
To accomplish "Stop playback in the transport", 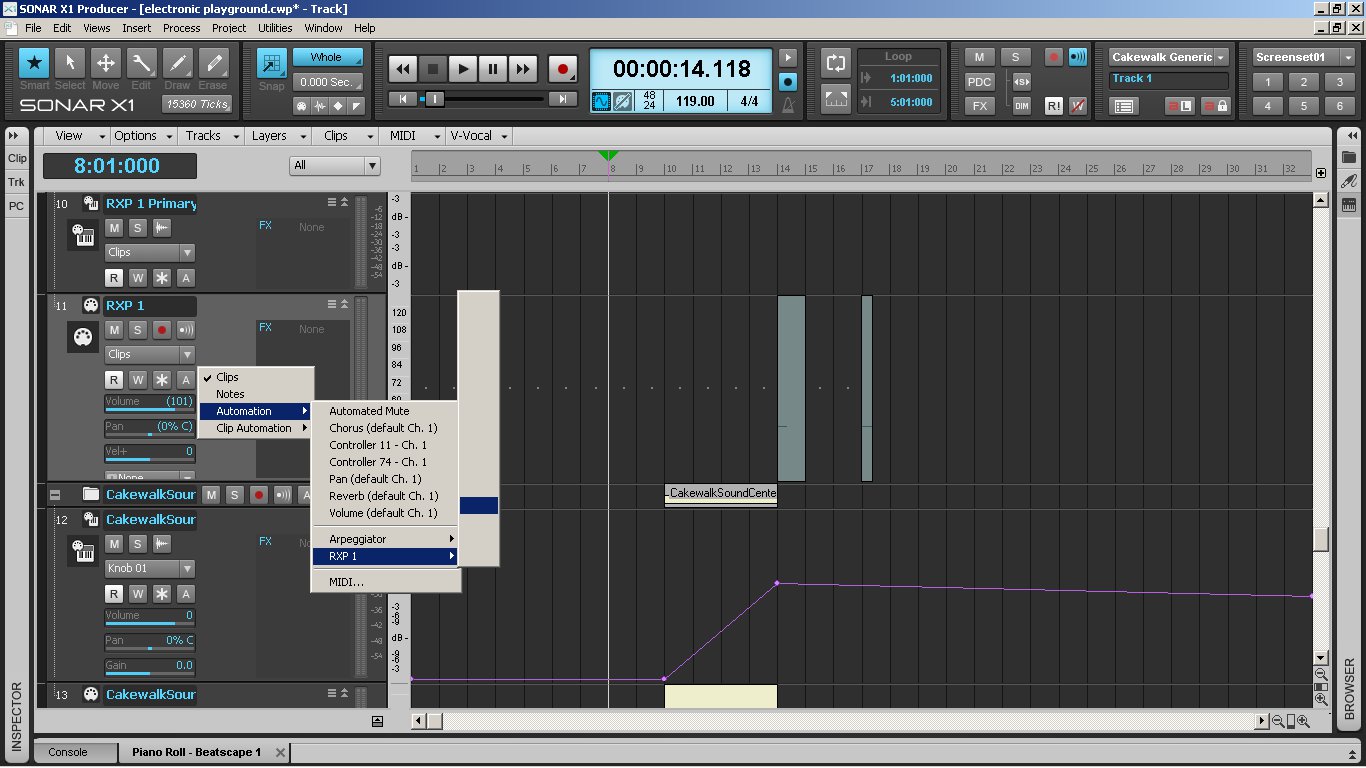I will (x=433, y=69).
